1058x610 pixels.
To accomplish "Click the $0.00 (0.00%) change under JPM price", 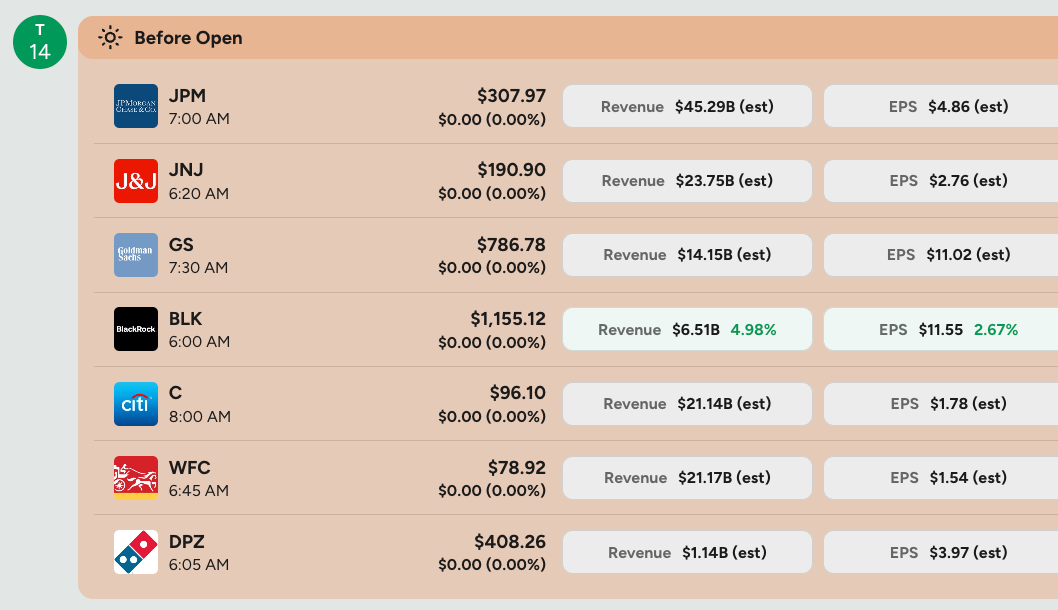I will [x=492, y=119].
